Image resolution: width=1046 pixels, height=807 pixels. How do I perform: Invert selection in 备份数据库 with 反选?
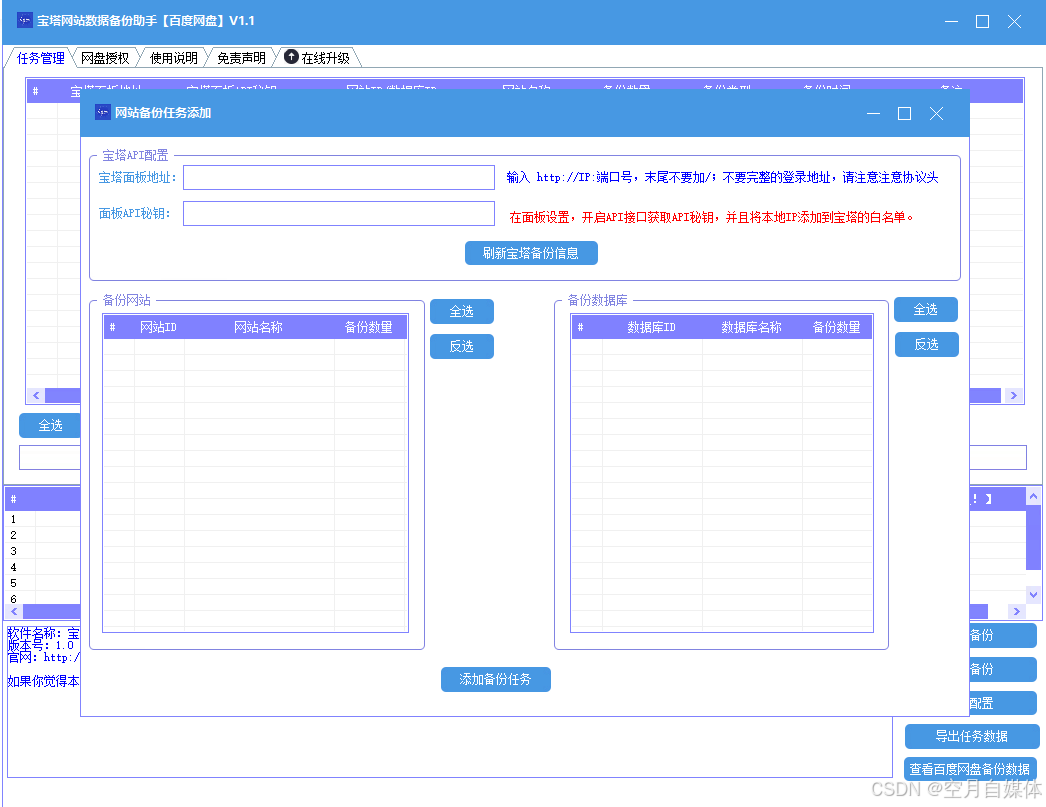coord(926,344)
